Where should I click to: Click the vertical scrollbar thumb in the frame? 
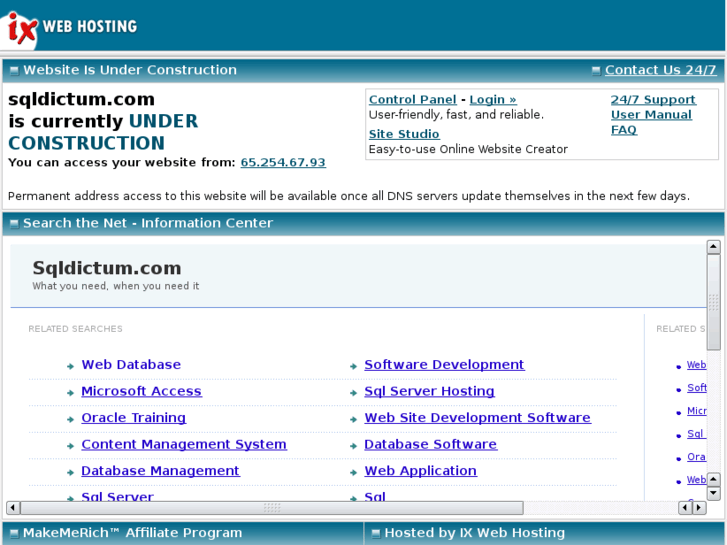tap(714, 301)
